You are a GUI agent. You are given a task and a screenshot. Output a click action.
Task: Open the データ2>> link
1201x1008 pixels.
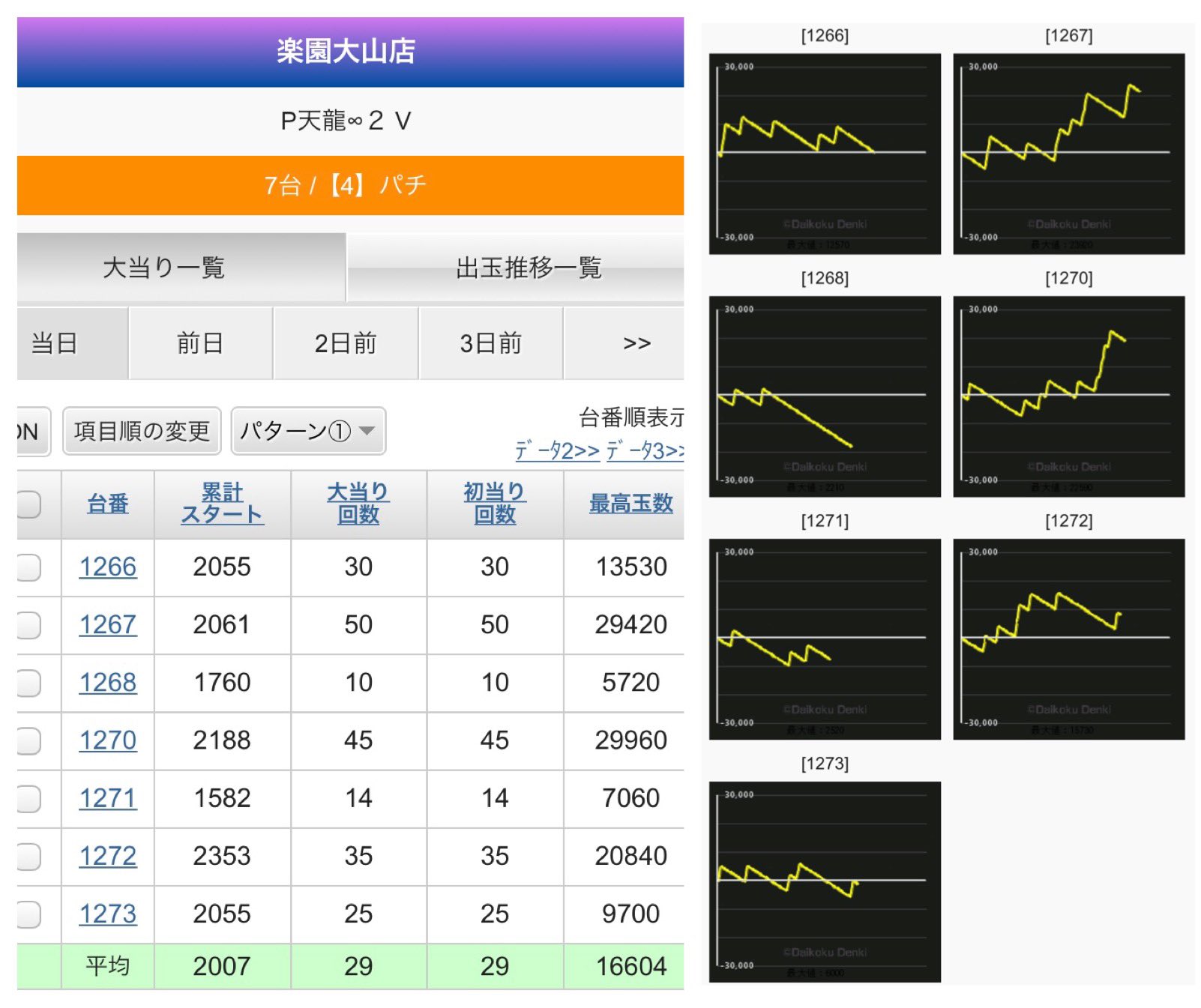pos(557,450)
